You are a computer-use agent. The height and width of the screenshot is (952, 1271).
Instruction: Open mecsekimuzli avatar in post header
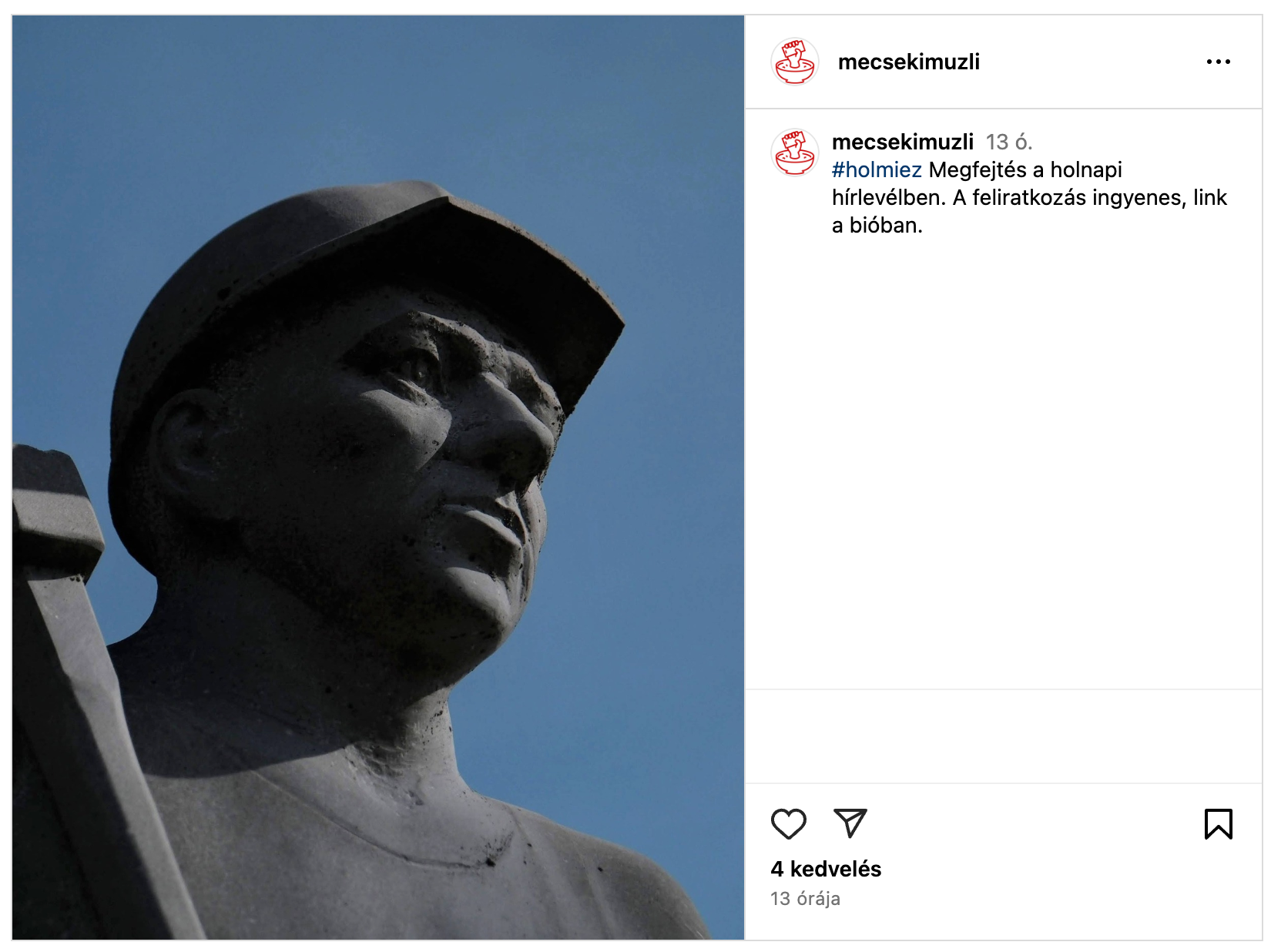[x=795, y=62]
